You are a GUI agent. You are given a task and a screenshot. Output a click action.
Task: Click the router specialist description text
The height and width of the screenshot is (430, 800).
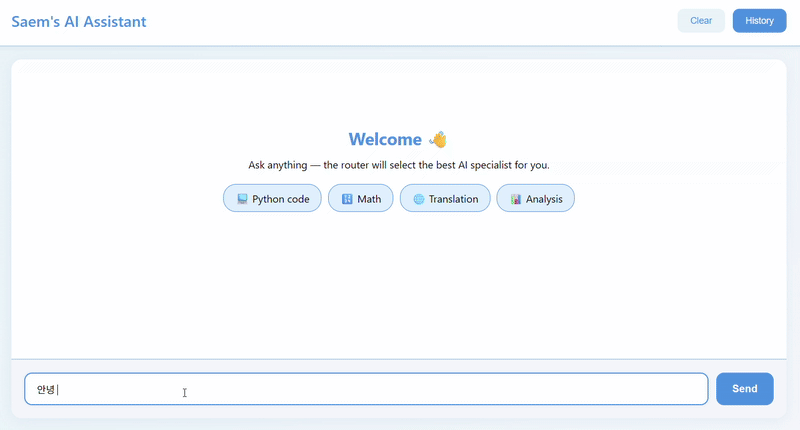point(398,165)
